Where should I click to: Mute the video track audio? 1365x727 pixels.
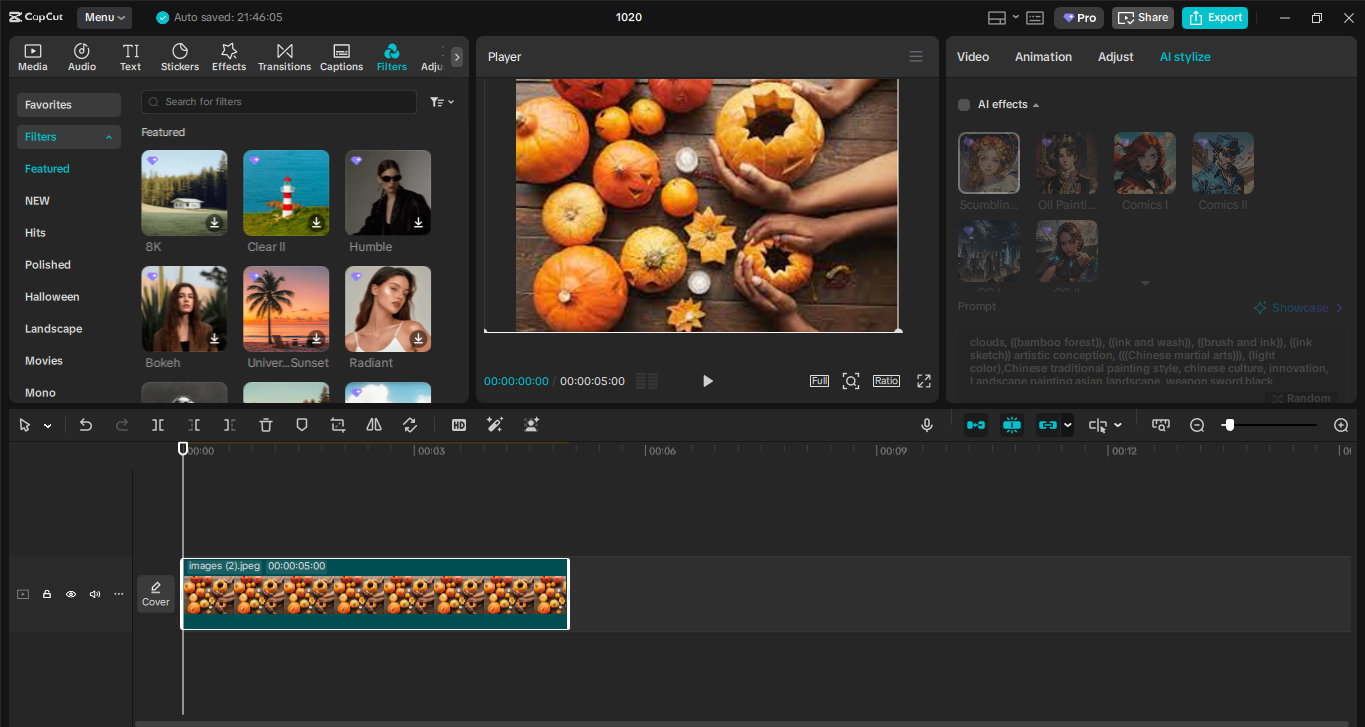click(x=94, y=594)
